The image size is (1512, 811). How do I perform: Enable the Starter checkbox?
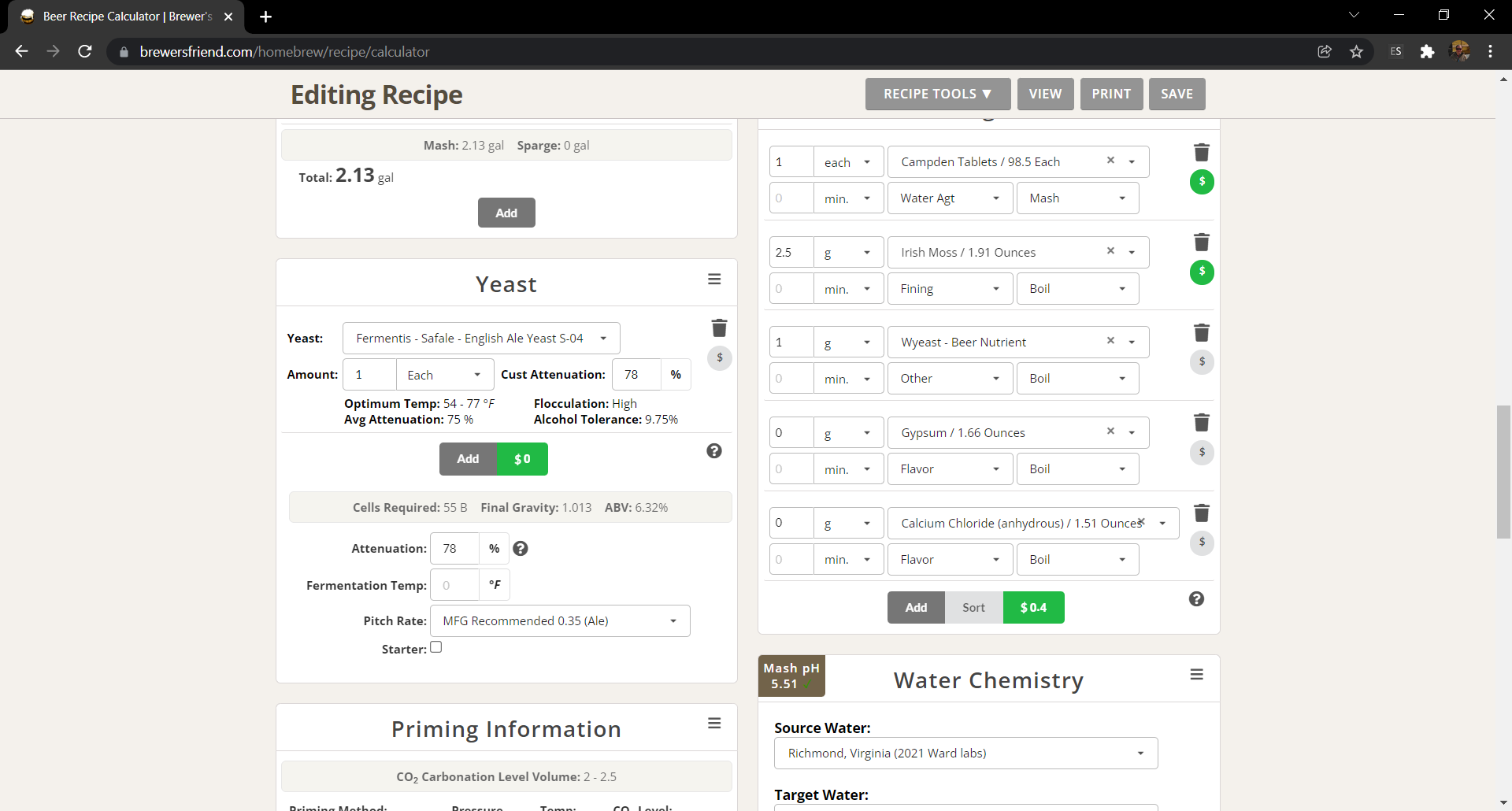[x=436, y=647]
